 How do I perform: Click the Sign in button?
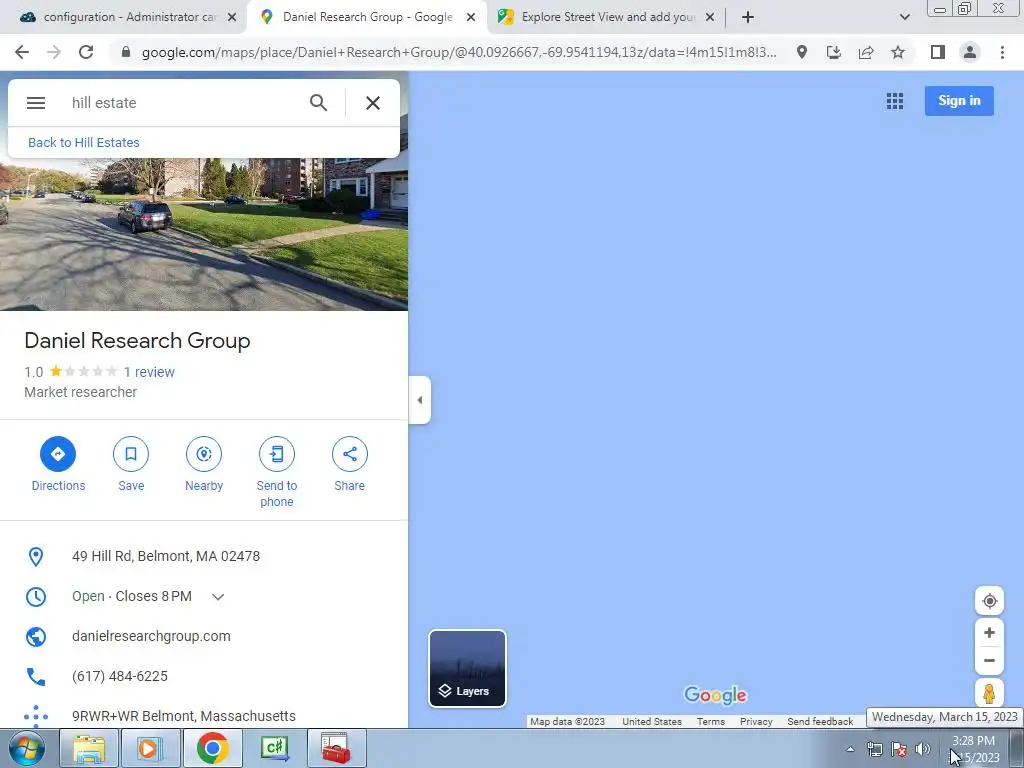959,101
